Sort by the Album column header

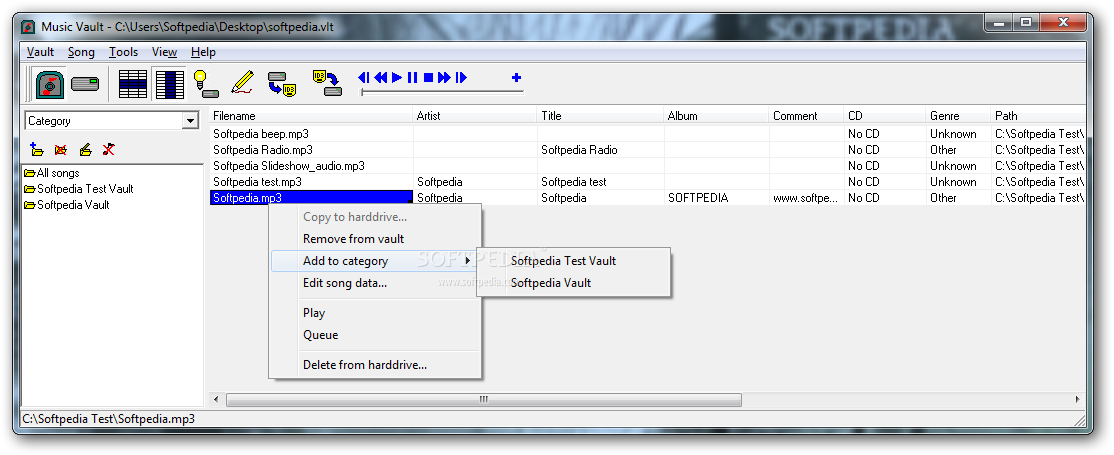(716, 116)
